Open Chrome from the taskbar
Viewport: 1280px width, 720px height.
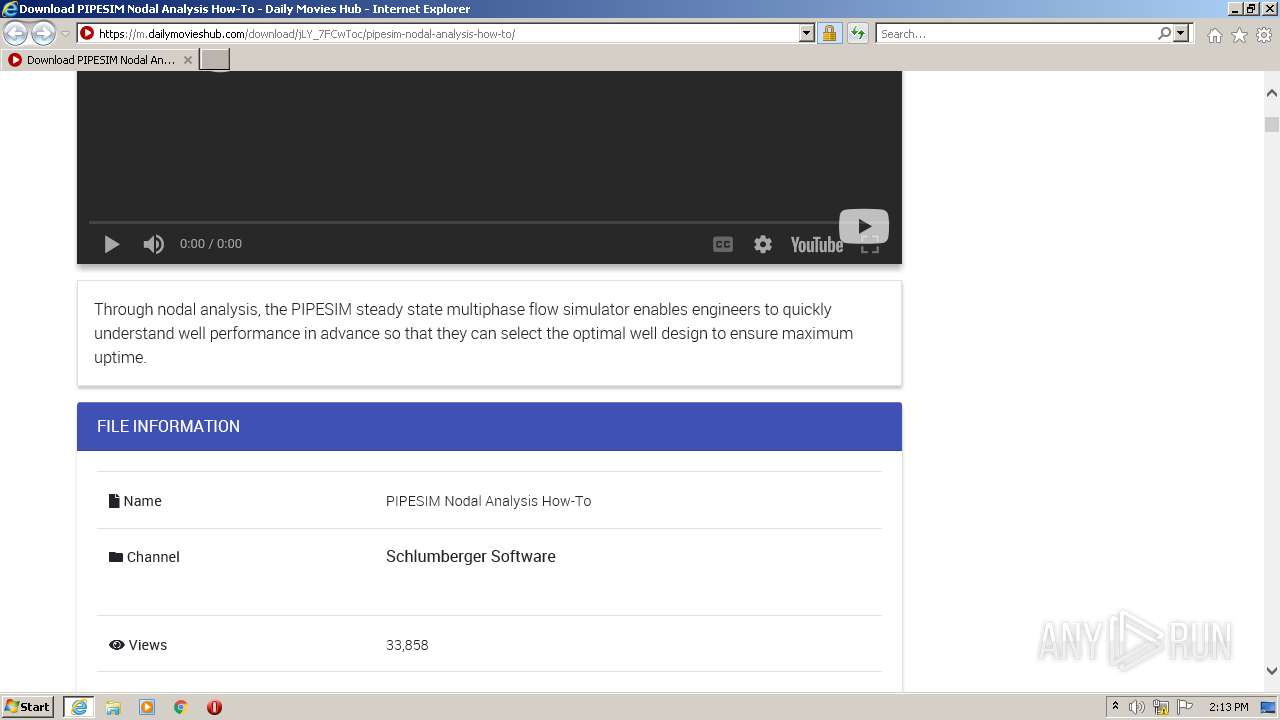[x=181, y=707]
